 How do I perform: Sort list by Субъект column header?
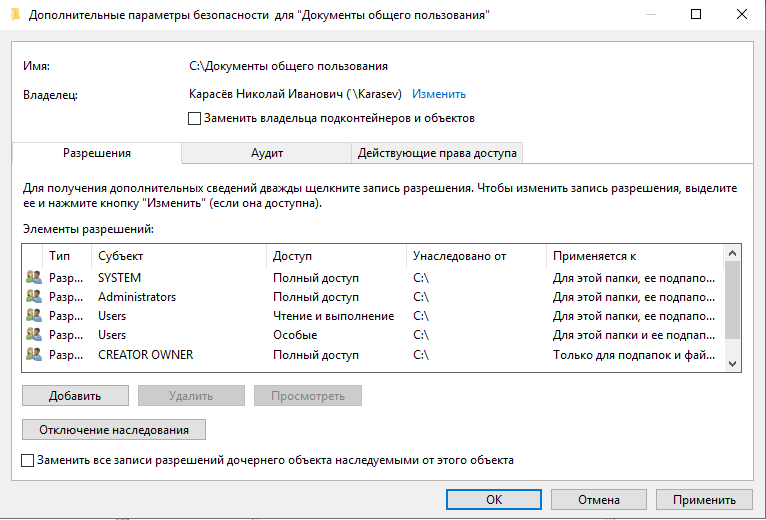click(x=179, y=256)
